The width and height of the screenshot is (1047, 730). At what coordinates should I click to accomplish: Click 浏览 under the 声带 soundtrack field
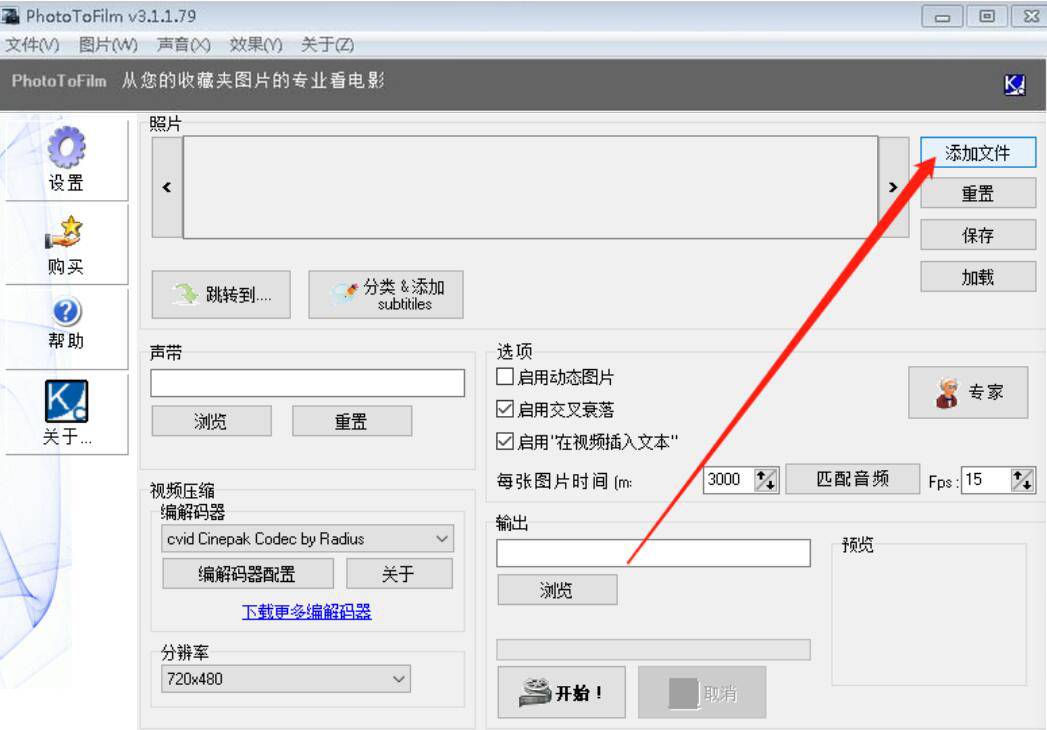pos(212,421)
